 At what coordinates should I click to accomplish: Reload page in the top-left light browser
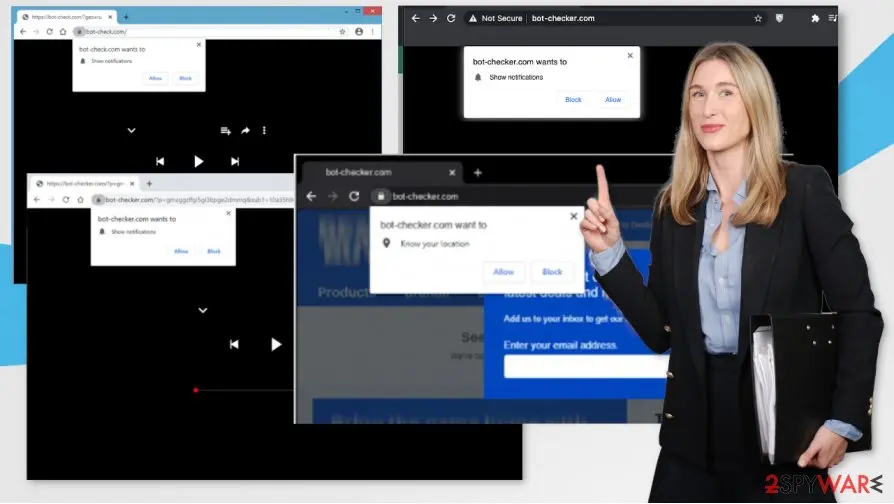[50, 31]
